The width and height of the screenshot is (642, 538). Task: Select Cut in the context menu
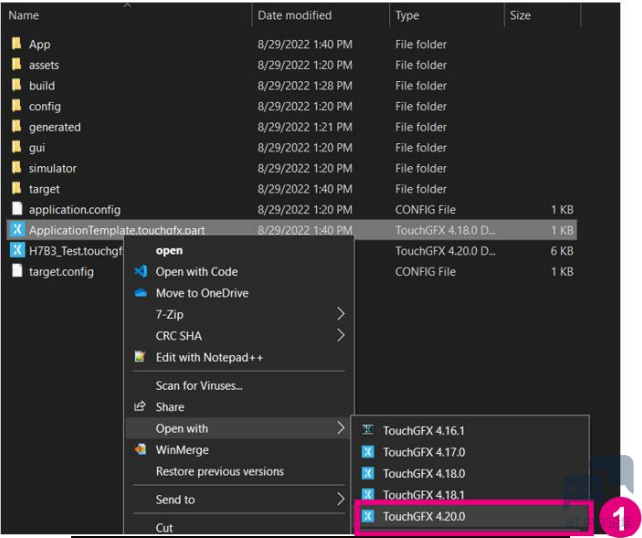point(239,528)
